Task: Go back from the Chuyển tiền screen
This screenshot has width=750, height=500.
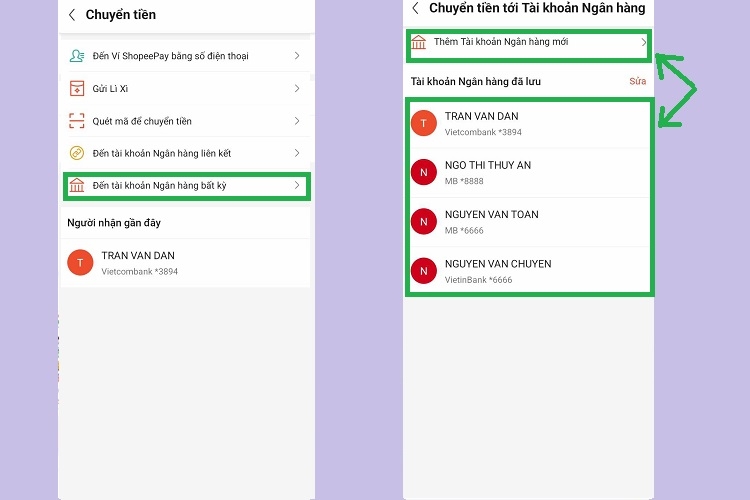Action: click(72, 15)
